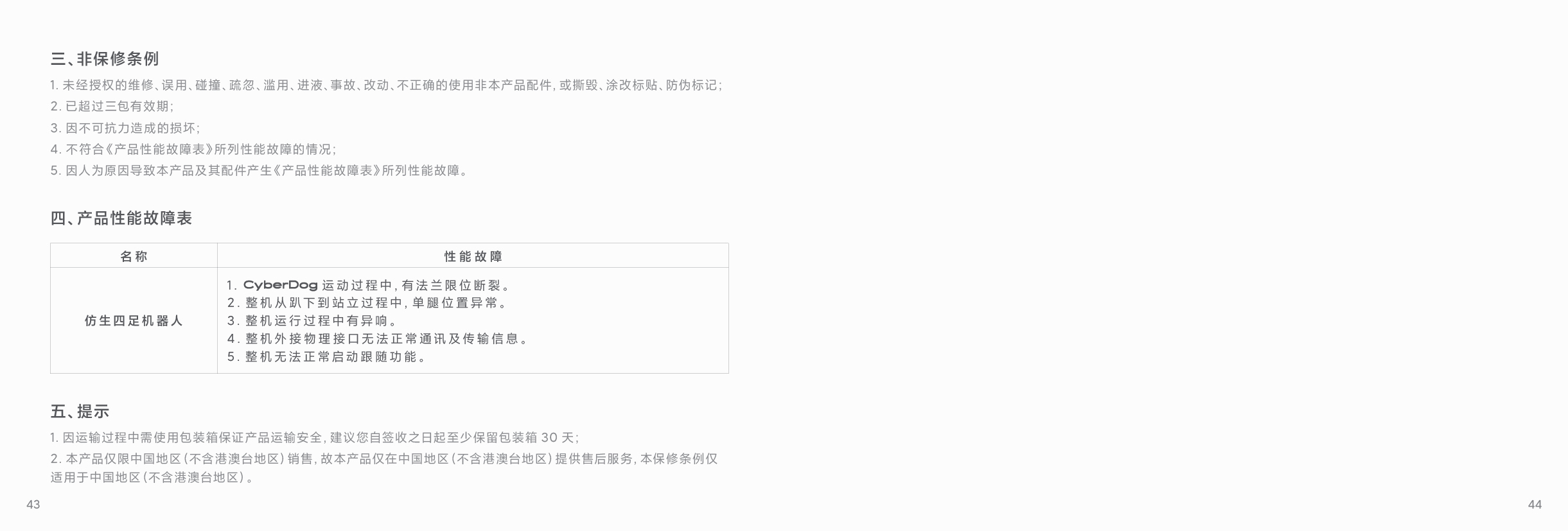Click the line 因不可抗力造成的损坏

125,128
